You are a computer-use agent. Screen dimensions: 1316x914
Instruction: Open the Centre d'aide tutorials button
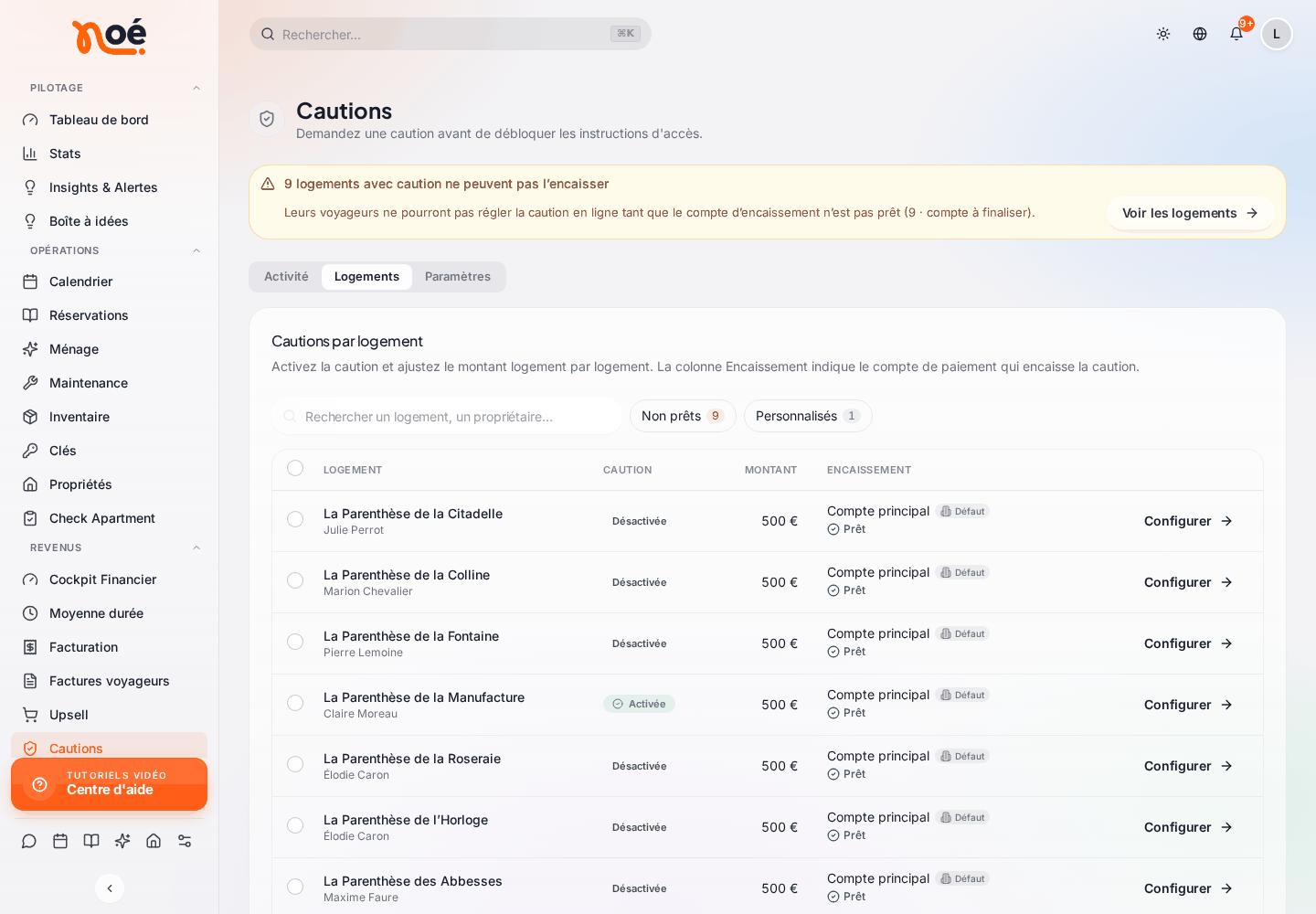109,784
